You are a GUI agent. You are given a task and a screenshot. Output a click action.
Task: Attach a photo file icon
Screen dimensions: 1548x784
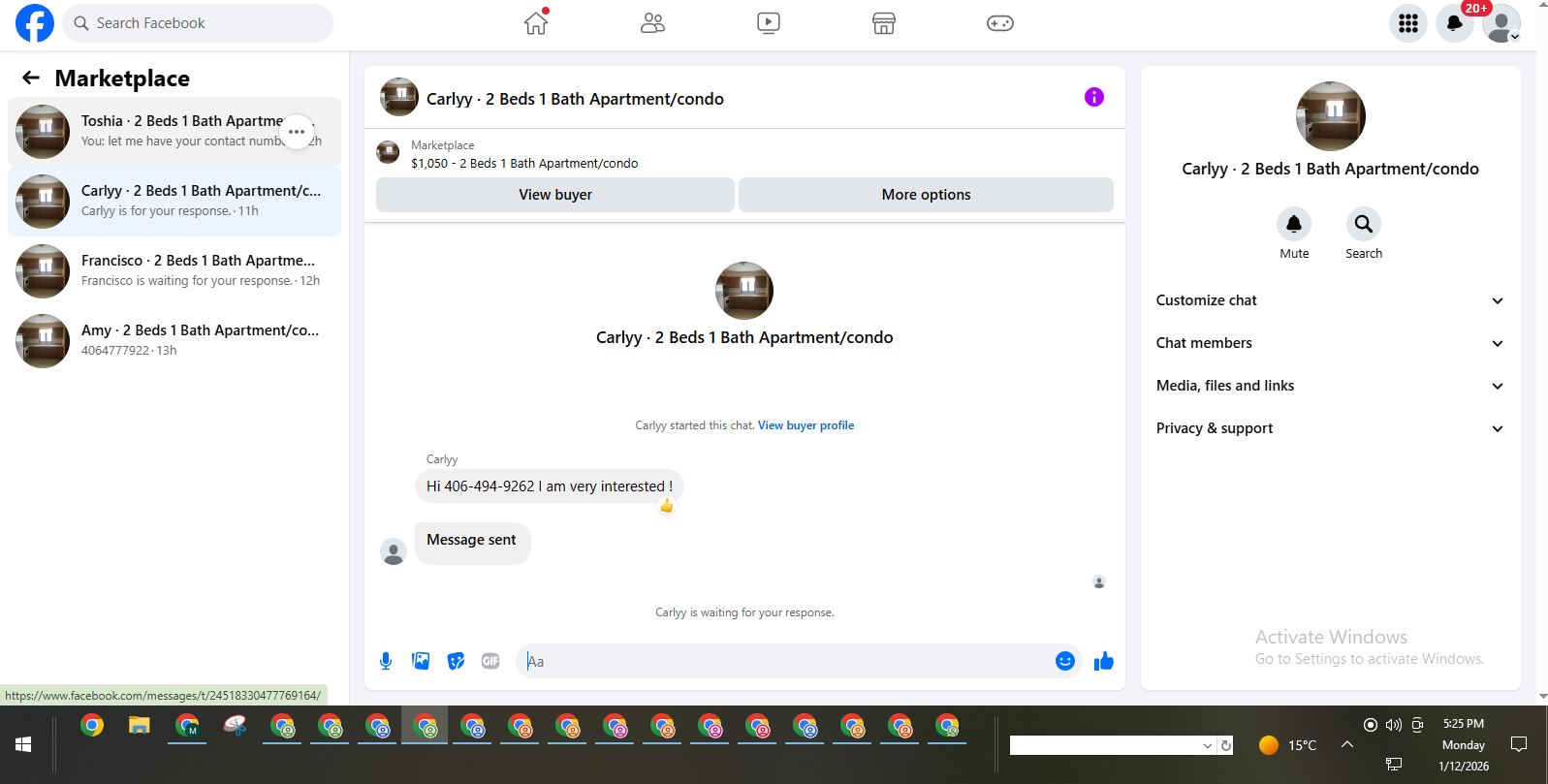(421, 661)
